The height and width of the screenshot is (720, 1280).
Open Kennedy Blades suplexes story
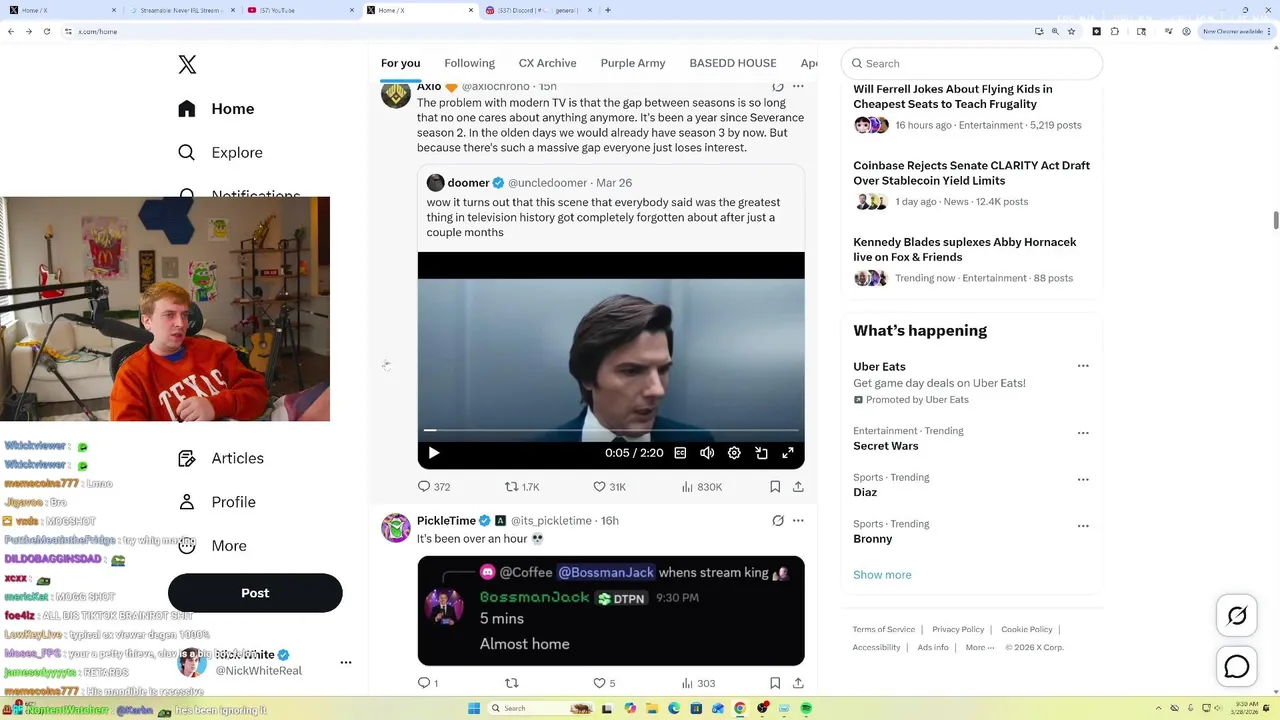[x=971, y=260]
